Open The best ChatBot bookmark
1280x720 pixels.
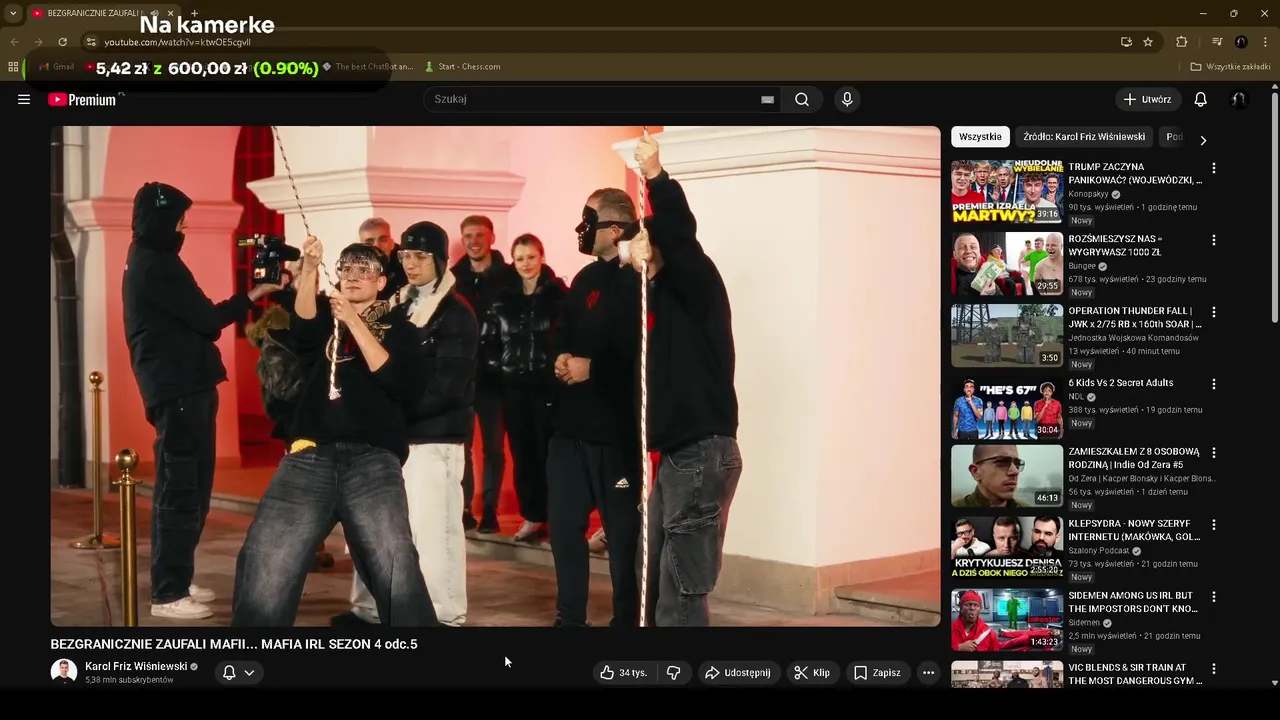tap(368, 67)
